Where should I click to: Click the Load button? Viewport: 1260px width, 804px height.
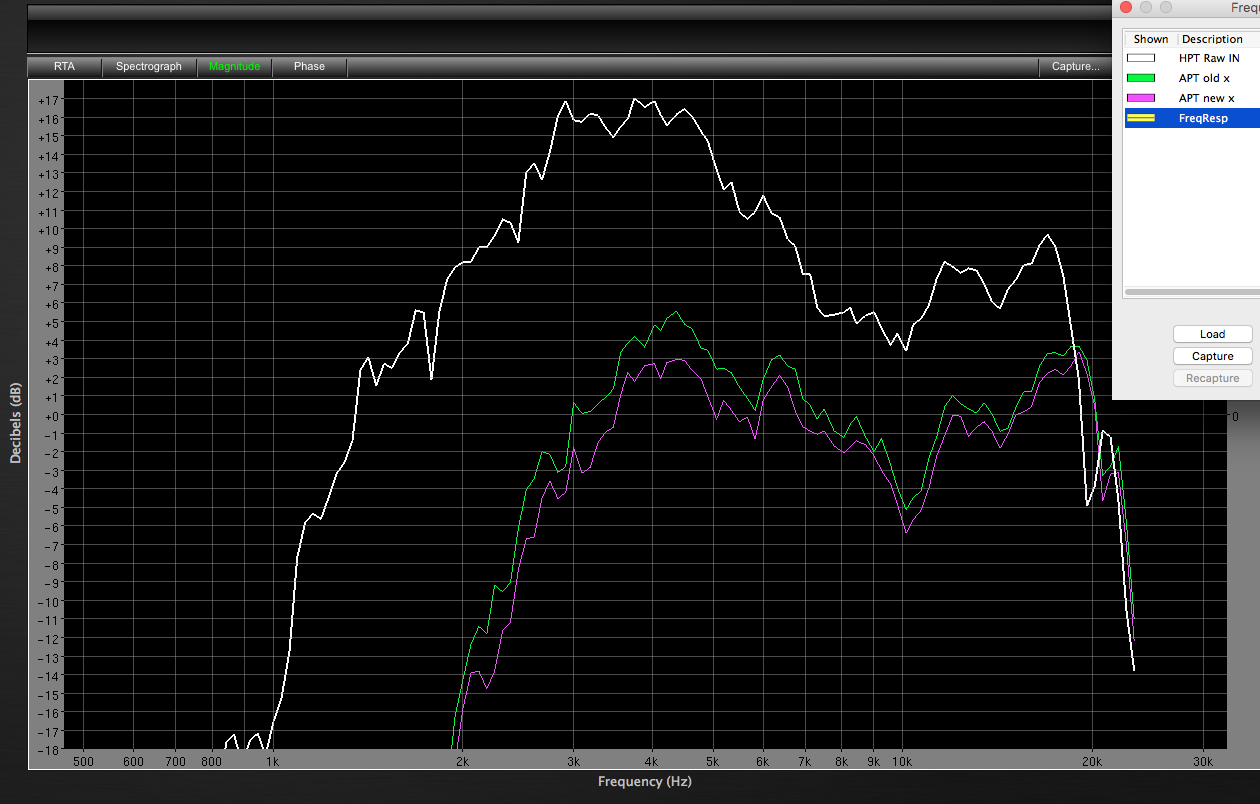coord(1212,334)
